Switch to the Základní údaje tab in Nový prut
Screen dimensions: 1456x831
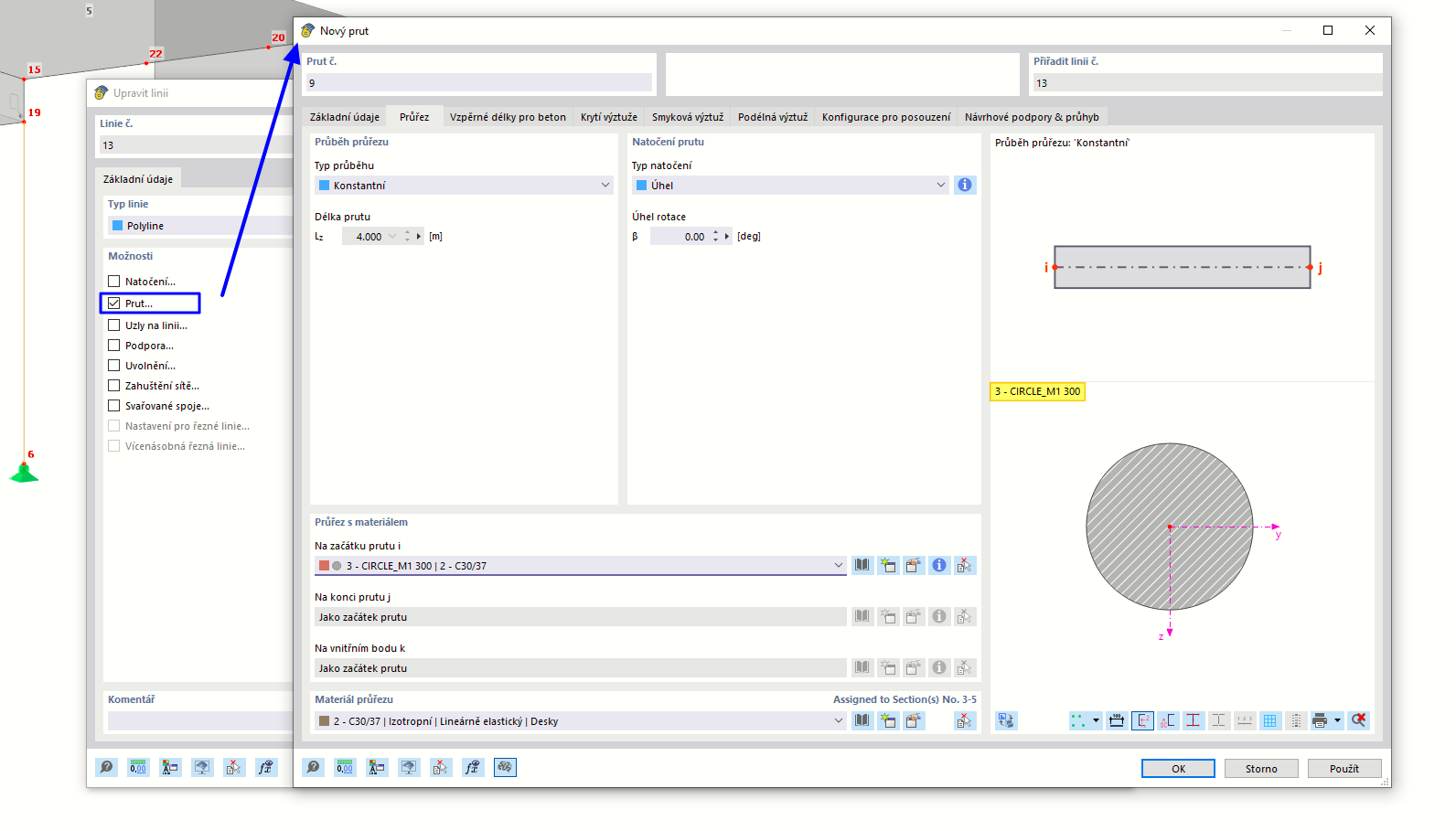click(x=344, y=117)
